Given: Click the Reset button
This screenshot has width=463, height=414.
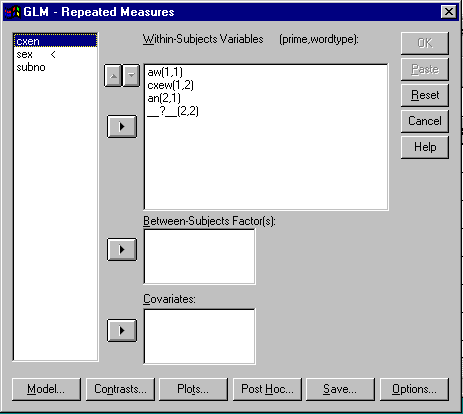Looking at the screenshot, I should (425, 95).
